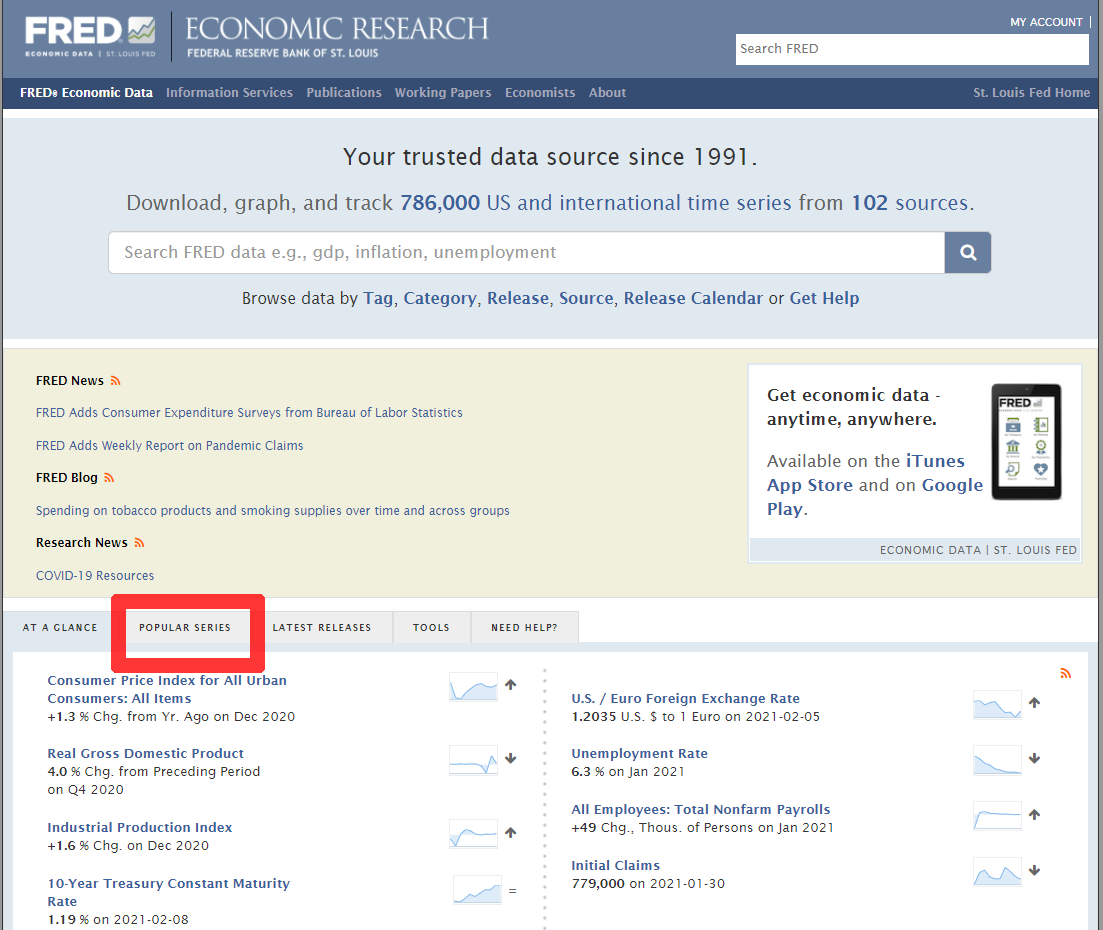This screenshot has width=1103, height=930.
Task: Open Working Papers in the nav bar
Action: click(x=443, y=93)
